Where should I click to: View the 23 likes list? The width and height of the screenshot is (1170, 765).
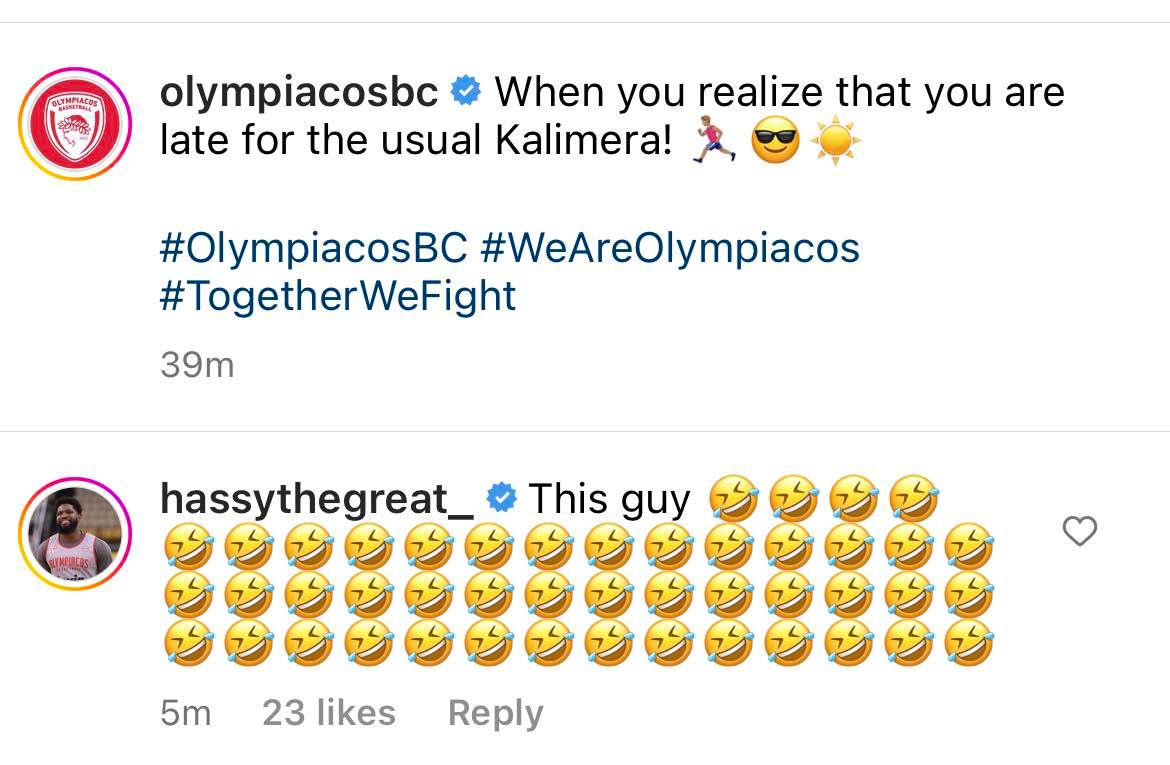[329, 713]
